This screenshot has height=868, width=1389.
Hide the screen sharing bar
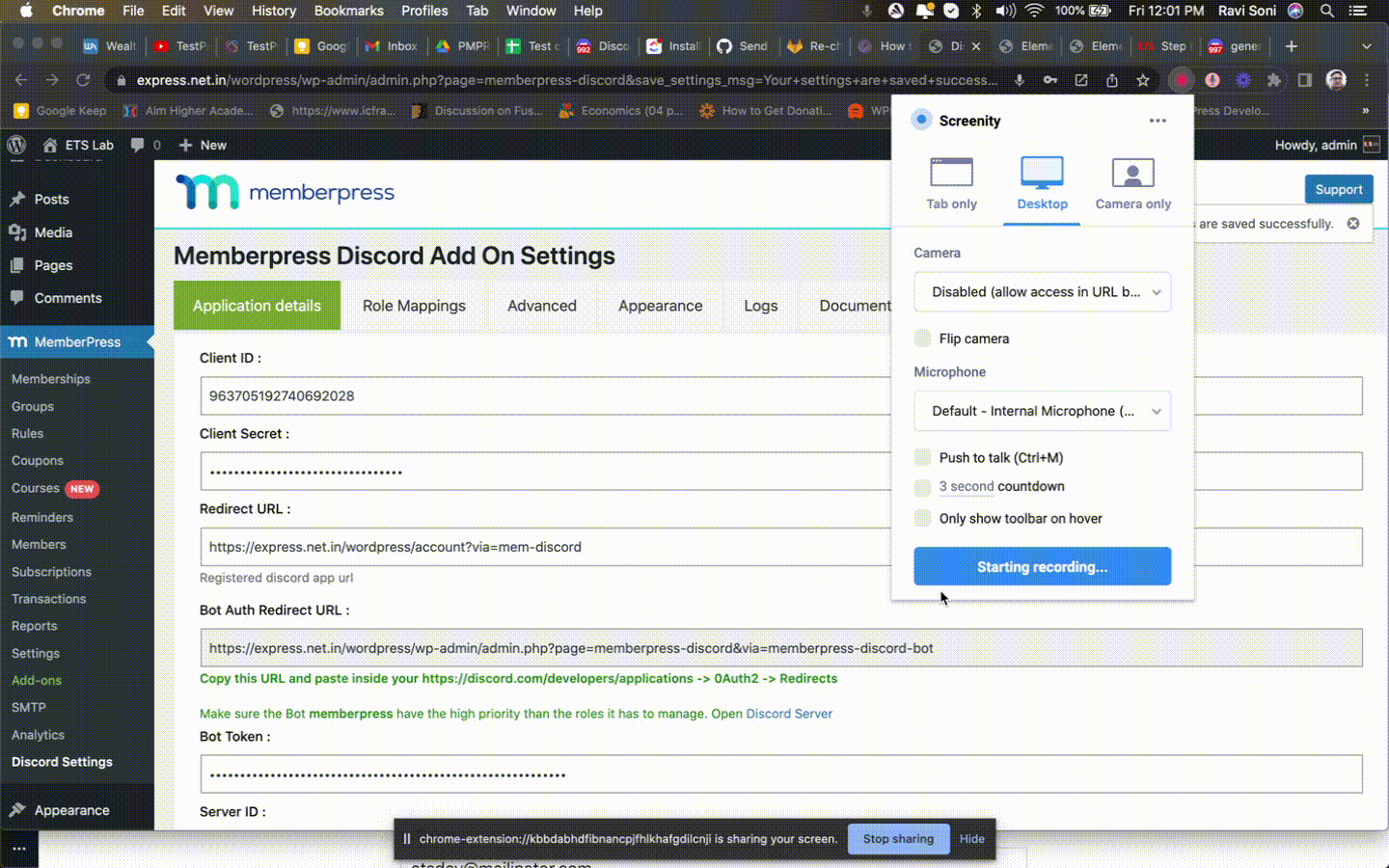tap(971, 839)
